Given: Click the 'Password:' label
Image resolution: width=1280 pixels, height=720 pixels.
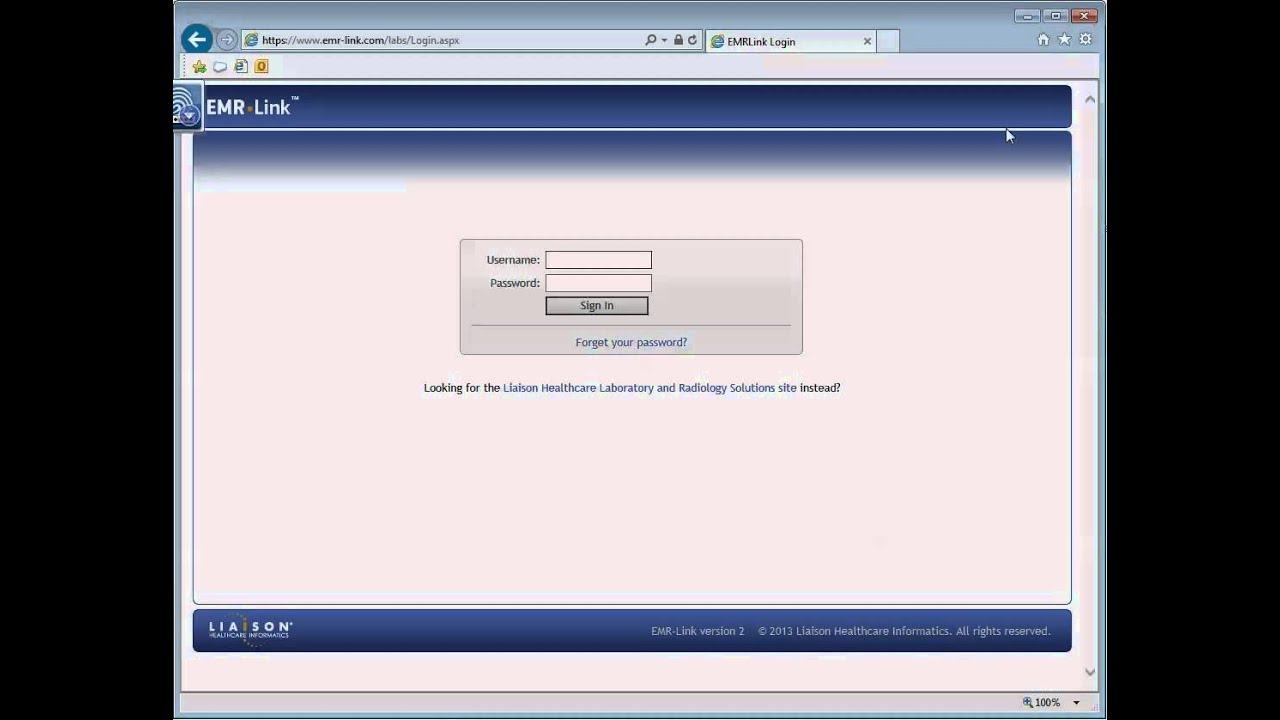Looking at the screenshot, I should [x=515, y=283].
